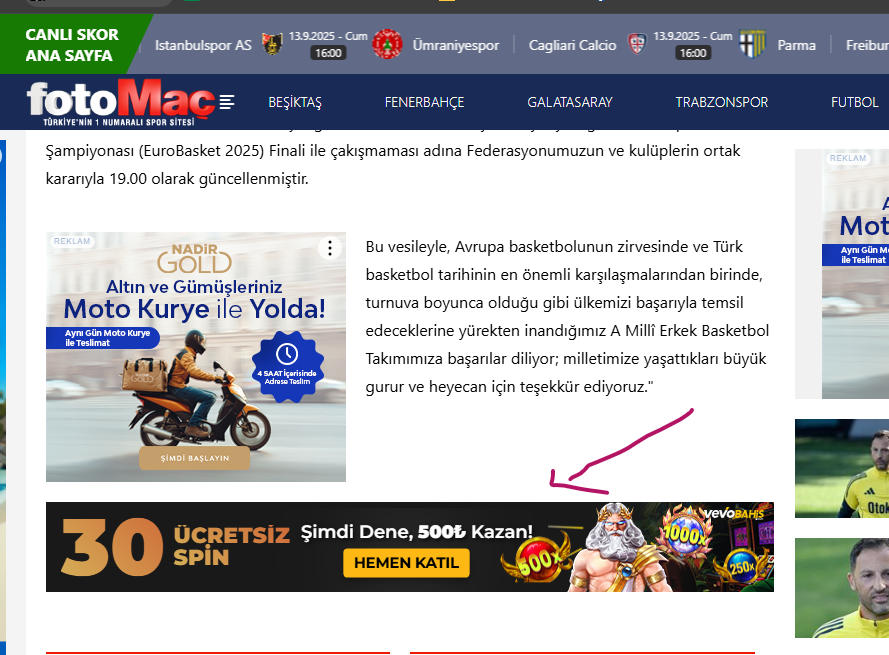Open sidebar thumbnail of bearded coach close-up

(x=842, y=588)
